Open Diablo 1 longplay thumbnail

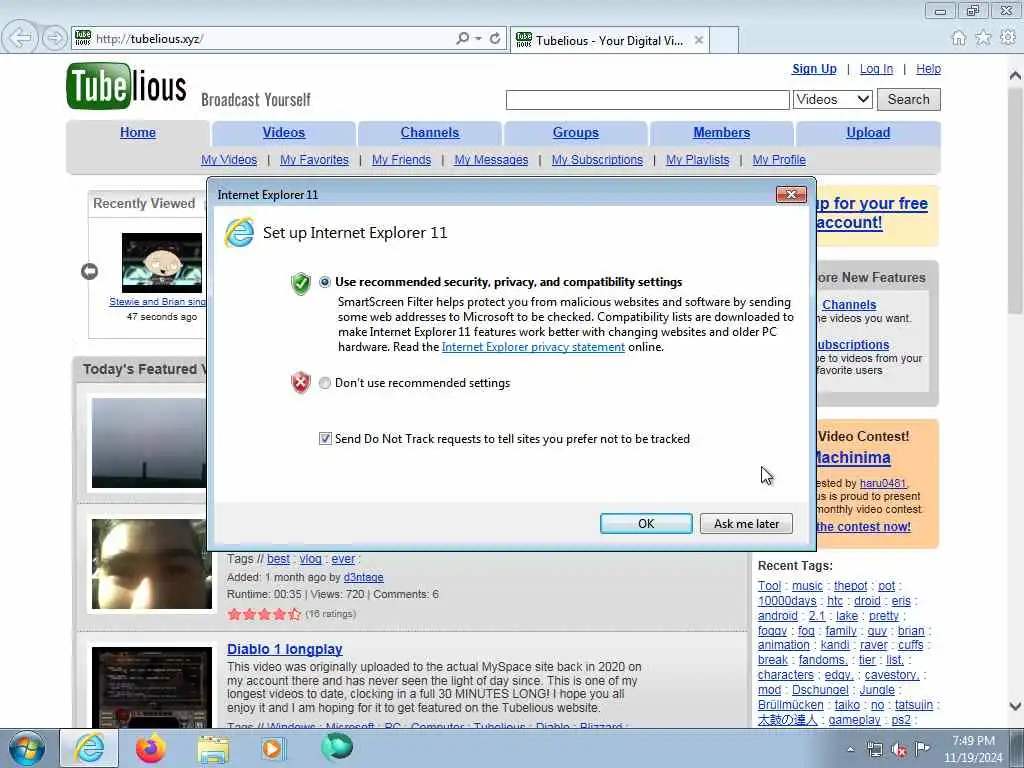152,687
